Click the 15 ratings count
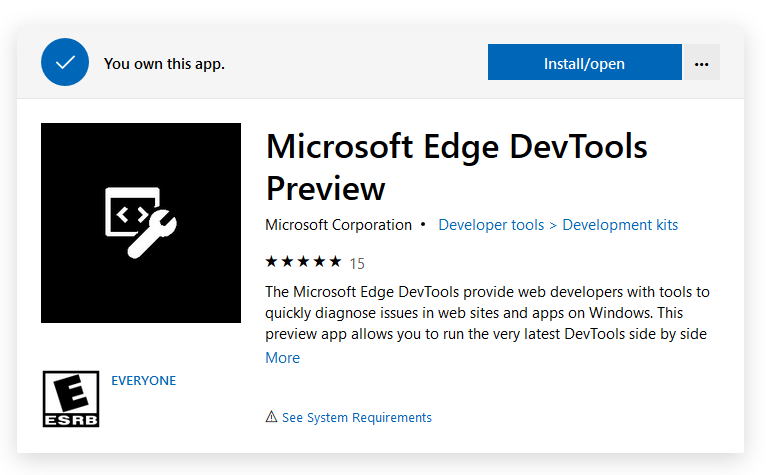766x475 pixels. click(357, 264)
